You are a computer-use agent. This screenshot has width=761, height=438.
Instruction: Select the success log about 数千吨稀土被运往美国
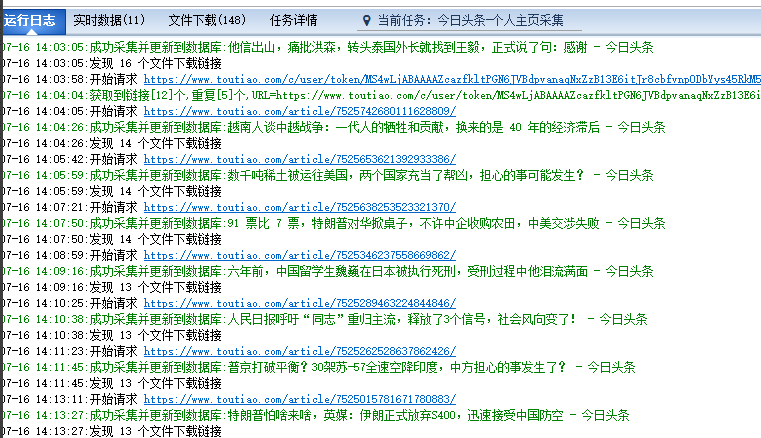point(327,175)
